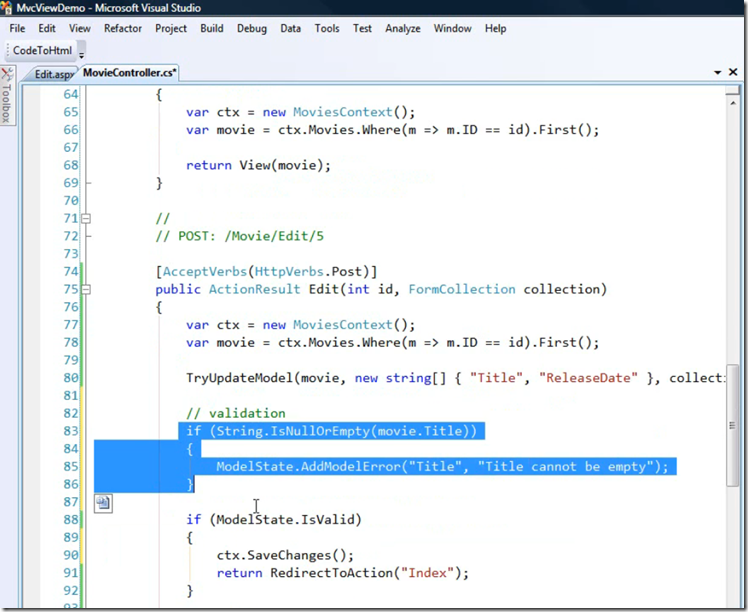Open the File menu

17,29
